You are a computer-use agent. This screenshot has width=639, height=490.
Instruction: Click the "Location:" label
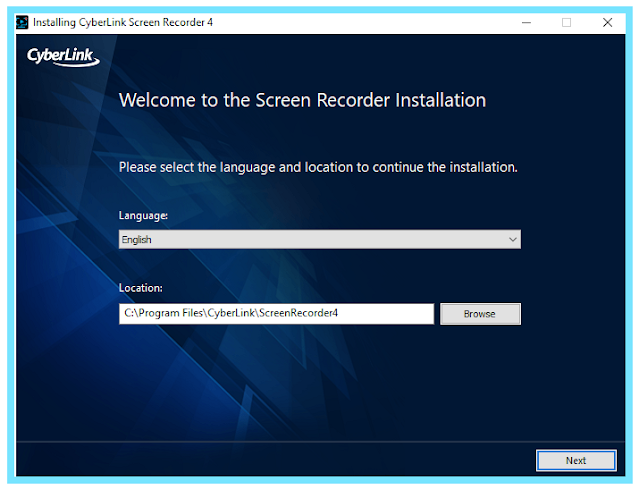tap(141, 288)
